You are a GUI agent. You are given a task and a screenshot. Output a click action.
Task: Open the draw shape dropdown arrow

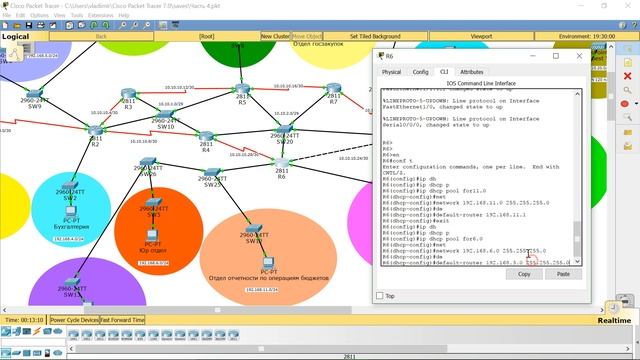coord(636,104)
